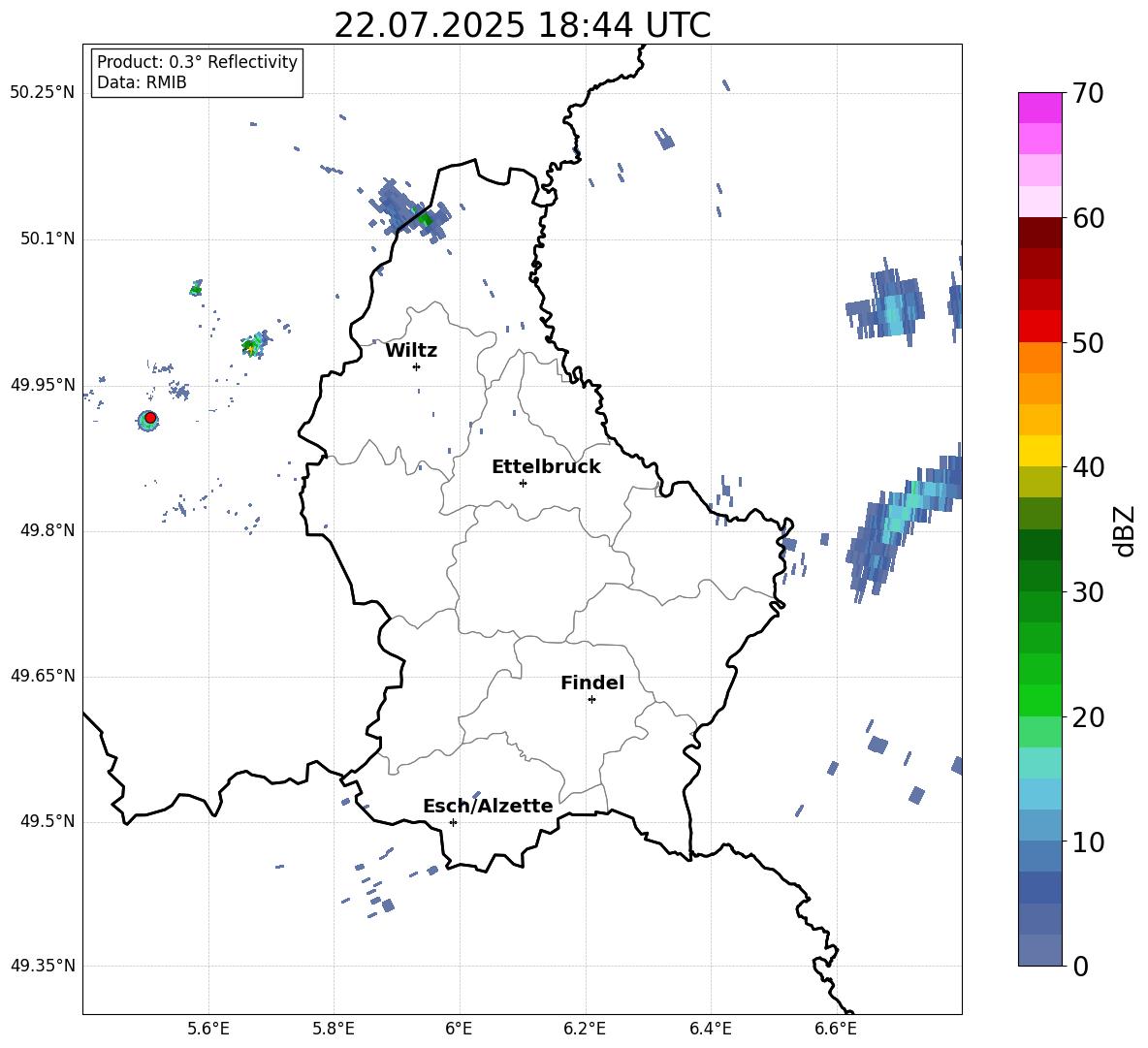This screenshot has height=1048, width=1148.
Task: Click the bright red colorbar segment
Action: click(1039, 327)
